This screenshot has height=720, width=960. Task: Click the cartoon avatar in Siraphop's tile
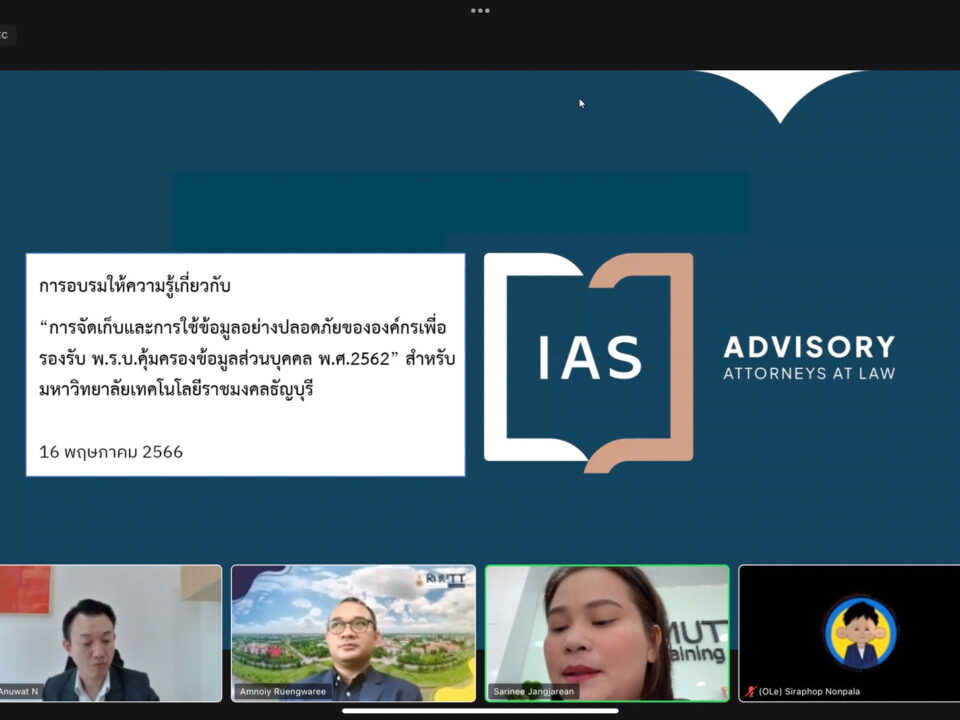[860, 632]
